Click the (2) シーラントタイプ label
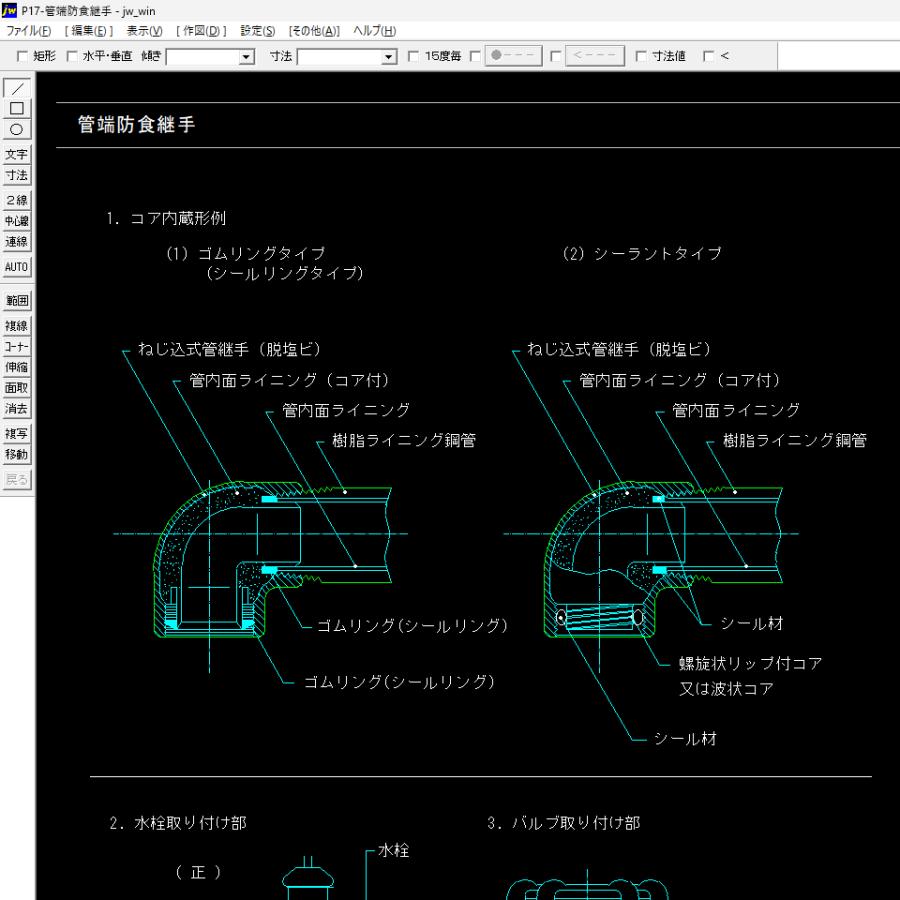The width and height of the screenshot is (900, 900). (642, 254)
